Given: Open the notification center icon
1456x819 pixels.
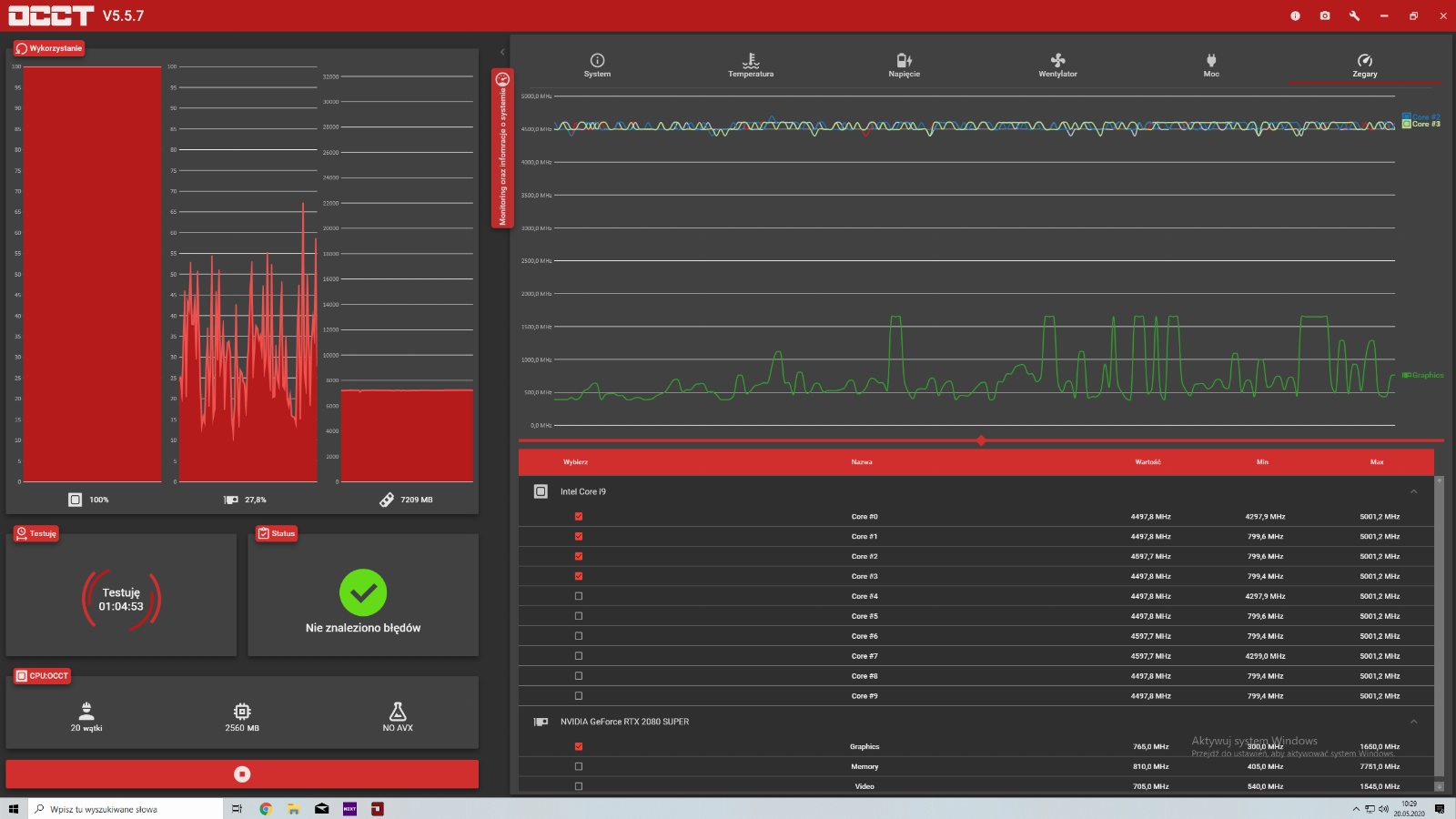Looking at the screenshot, I should click(x=1440, y=809).
